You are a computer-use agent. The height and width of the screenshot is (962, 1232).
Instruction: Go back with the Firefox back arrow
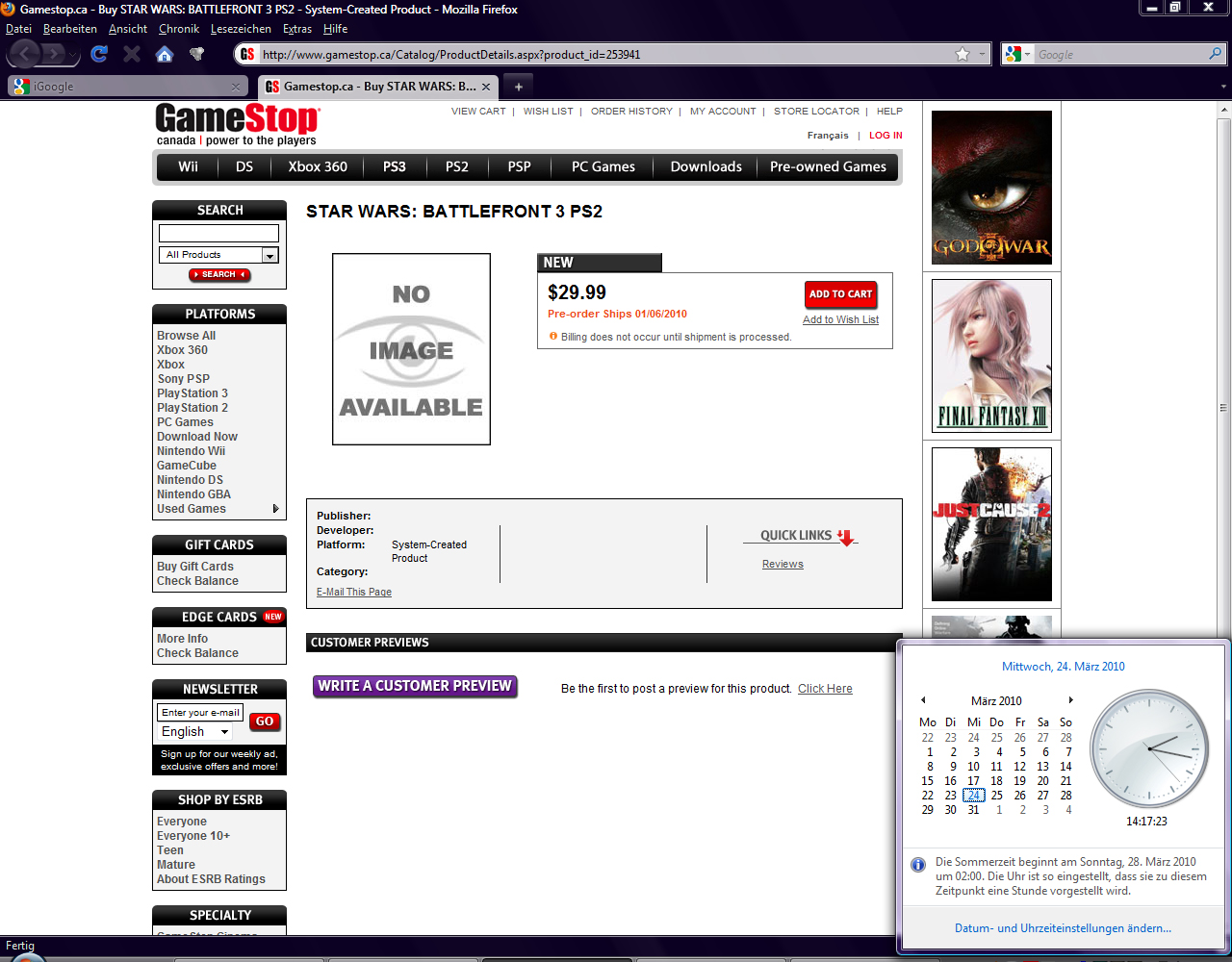click(x=24, y=54)
